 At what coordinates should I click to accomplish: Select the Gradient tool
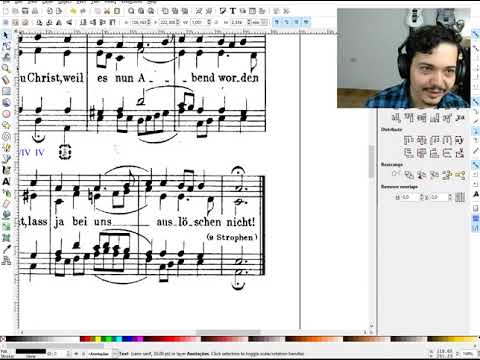(x=6, y=227)
